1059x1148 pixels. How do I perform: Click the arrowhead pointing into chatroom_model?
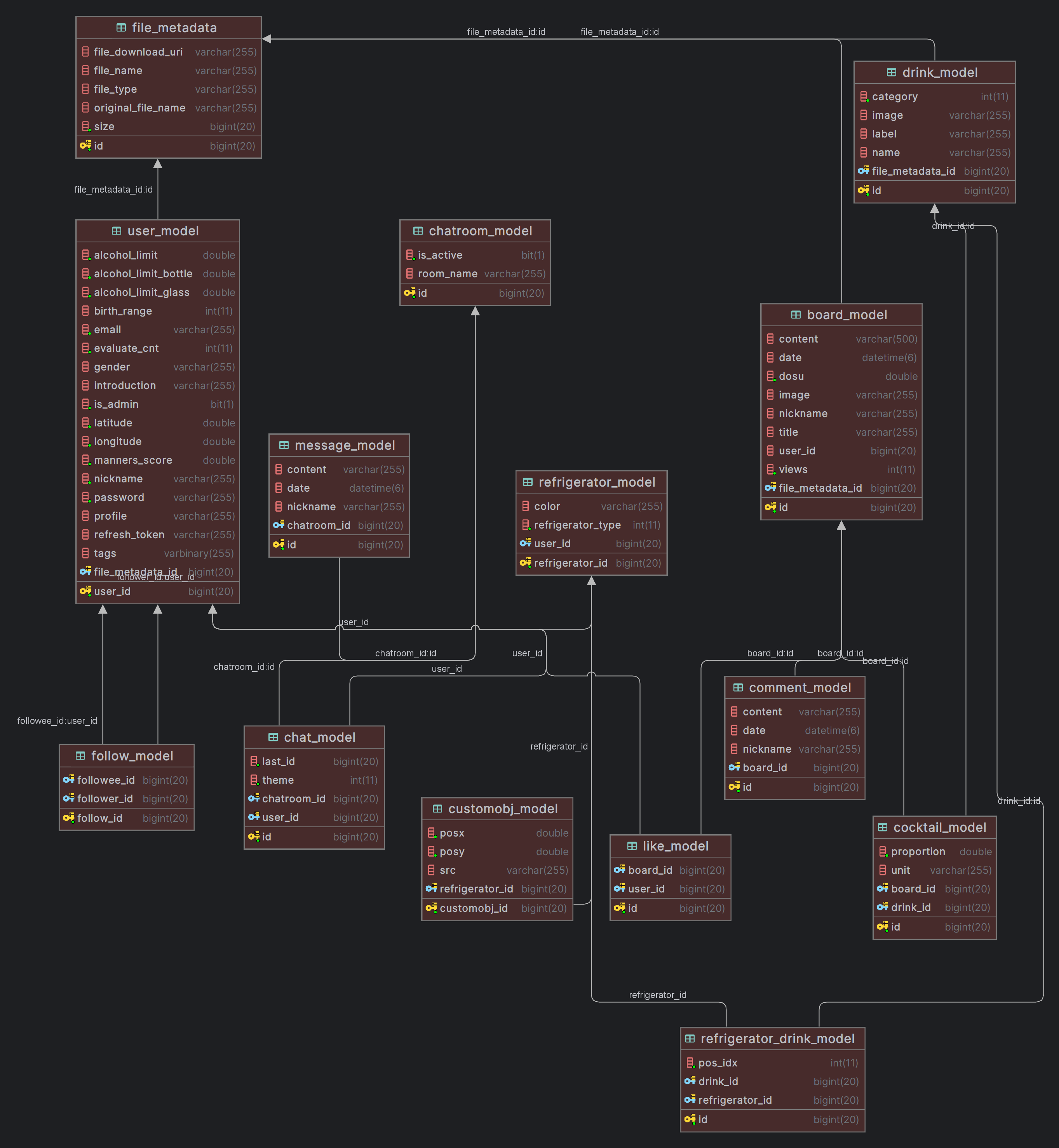(x=475, y=311)
